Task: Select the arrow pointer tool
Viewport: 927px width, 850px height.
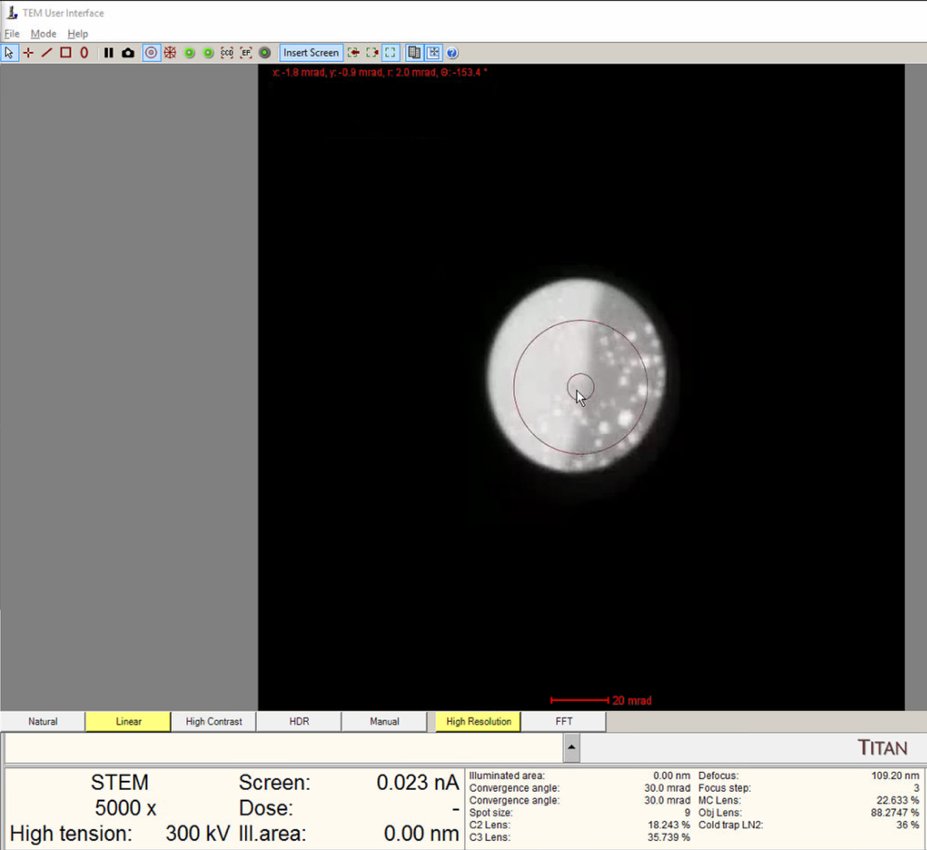Action: click(9, 52)
